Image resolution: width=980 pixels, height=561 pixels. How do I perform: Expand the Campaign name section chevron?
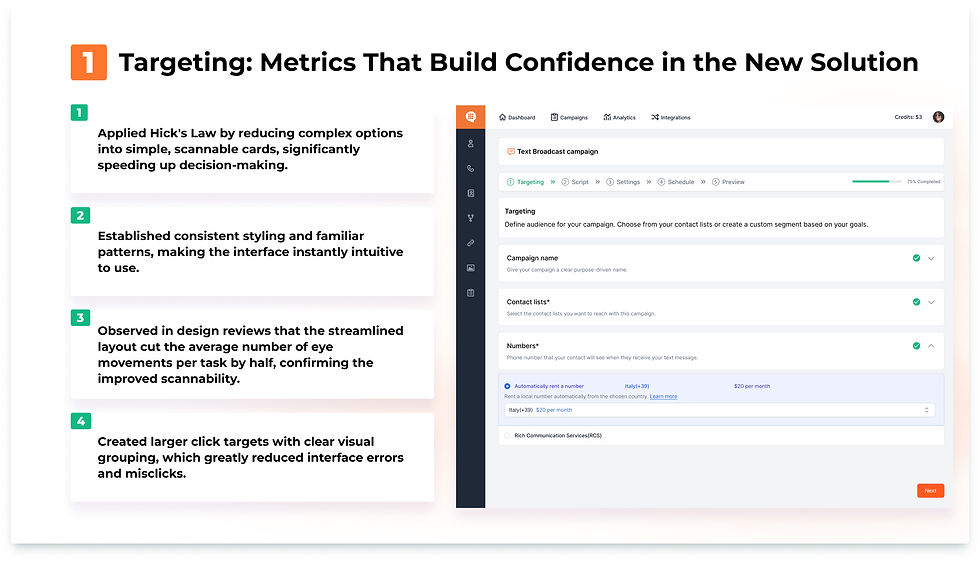point(931,258)
